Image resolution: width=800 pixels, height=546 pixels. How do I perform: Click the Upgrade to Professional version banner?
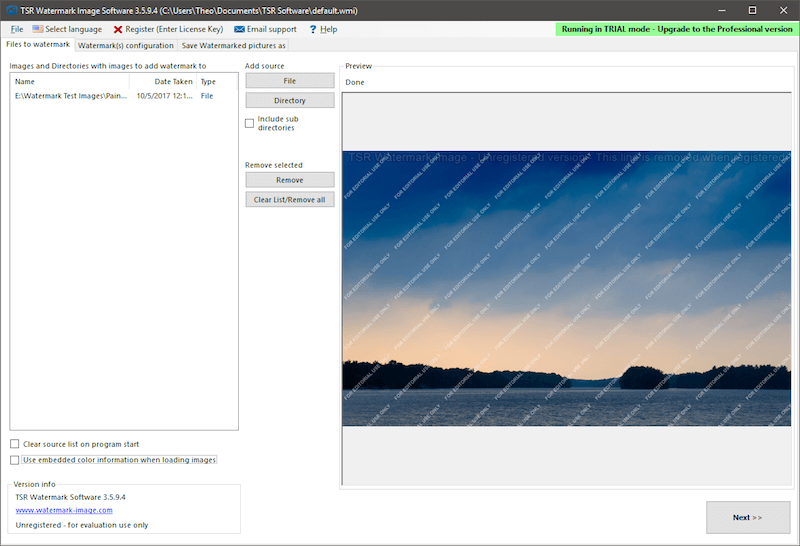677,29
